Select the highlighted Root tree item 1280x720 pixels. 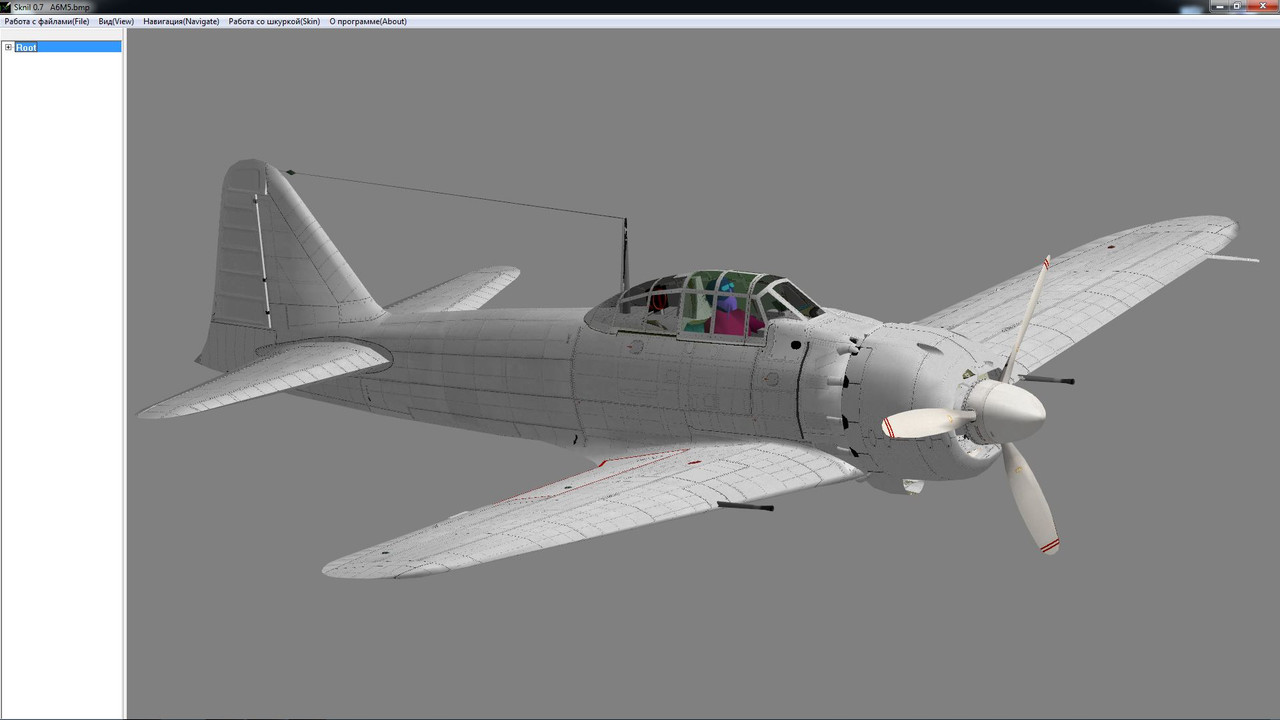26,47
